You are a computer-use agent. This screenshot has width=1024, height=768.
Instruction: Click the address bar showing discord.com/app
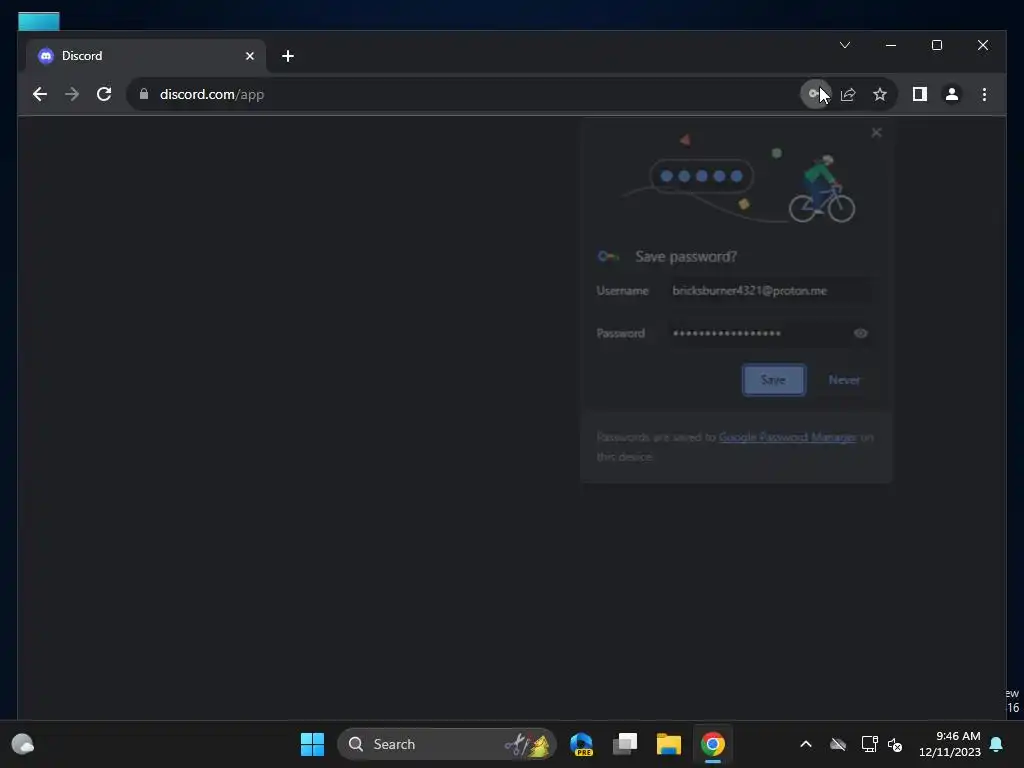464,94
